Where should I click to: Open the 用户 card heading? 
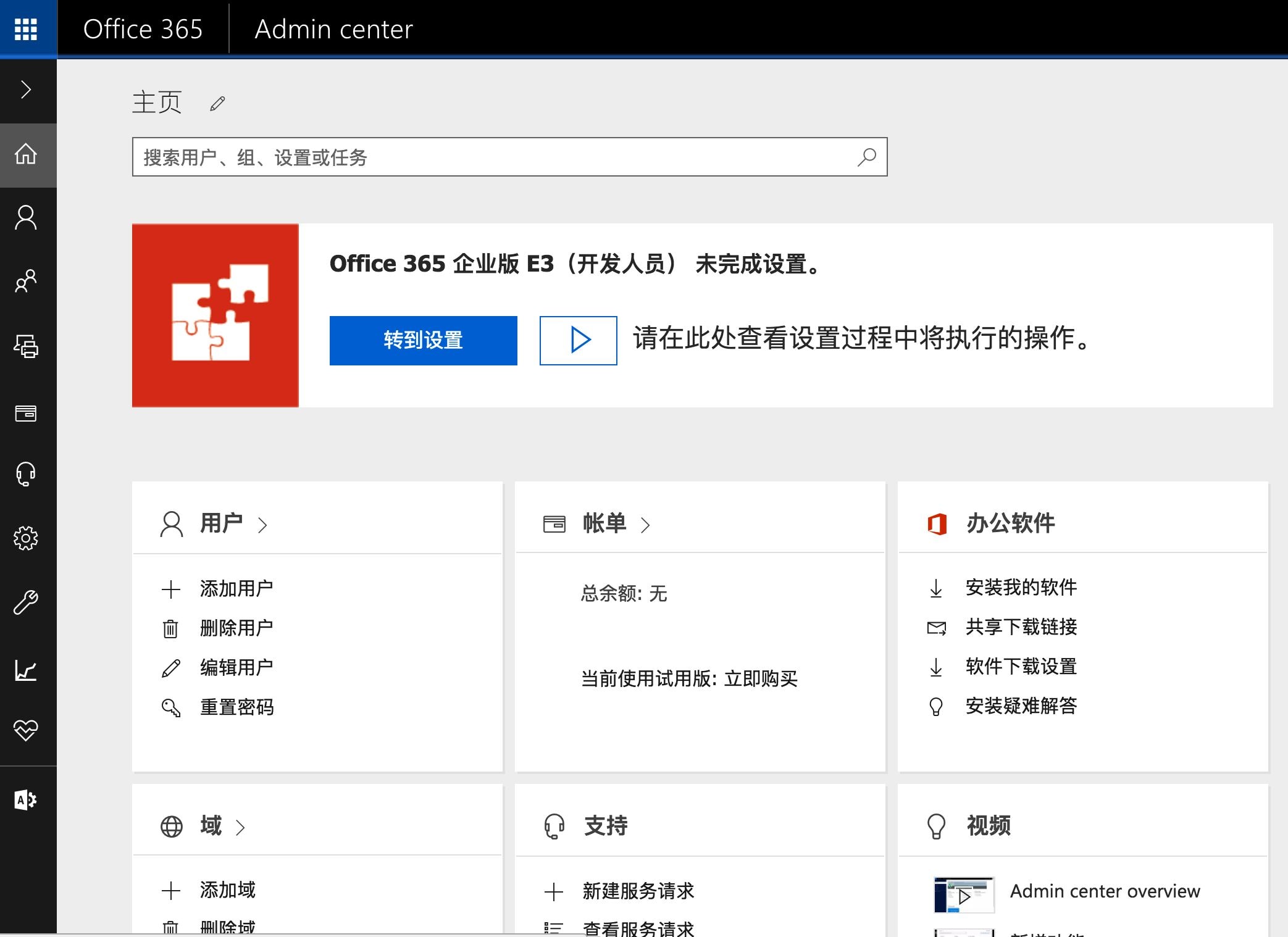(221, 523)
